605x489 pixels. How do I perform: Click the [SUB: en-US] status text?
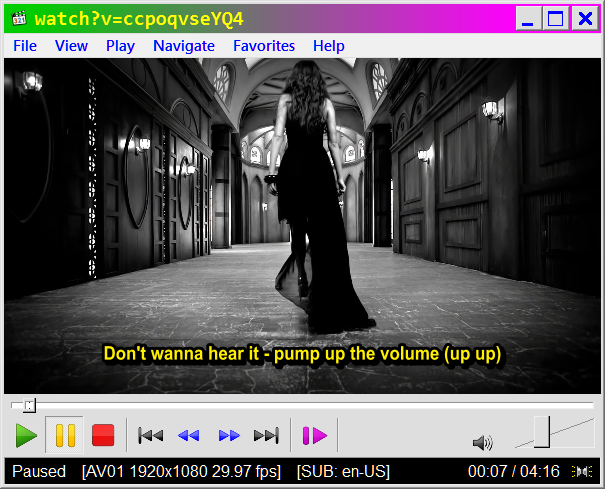[x=343, y=471]
